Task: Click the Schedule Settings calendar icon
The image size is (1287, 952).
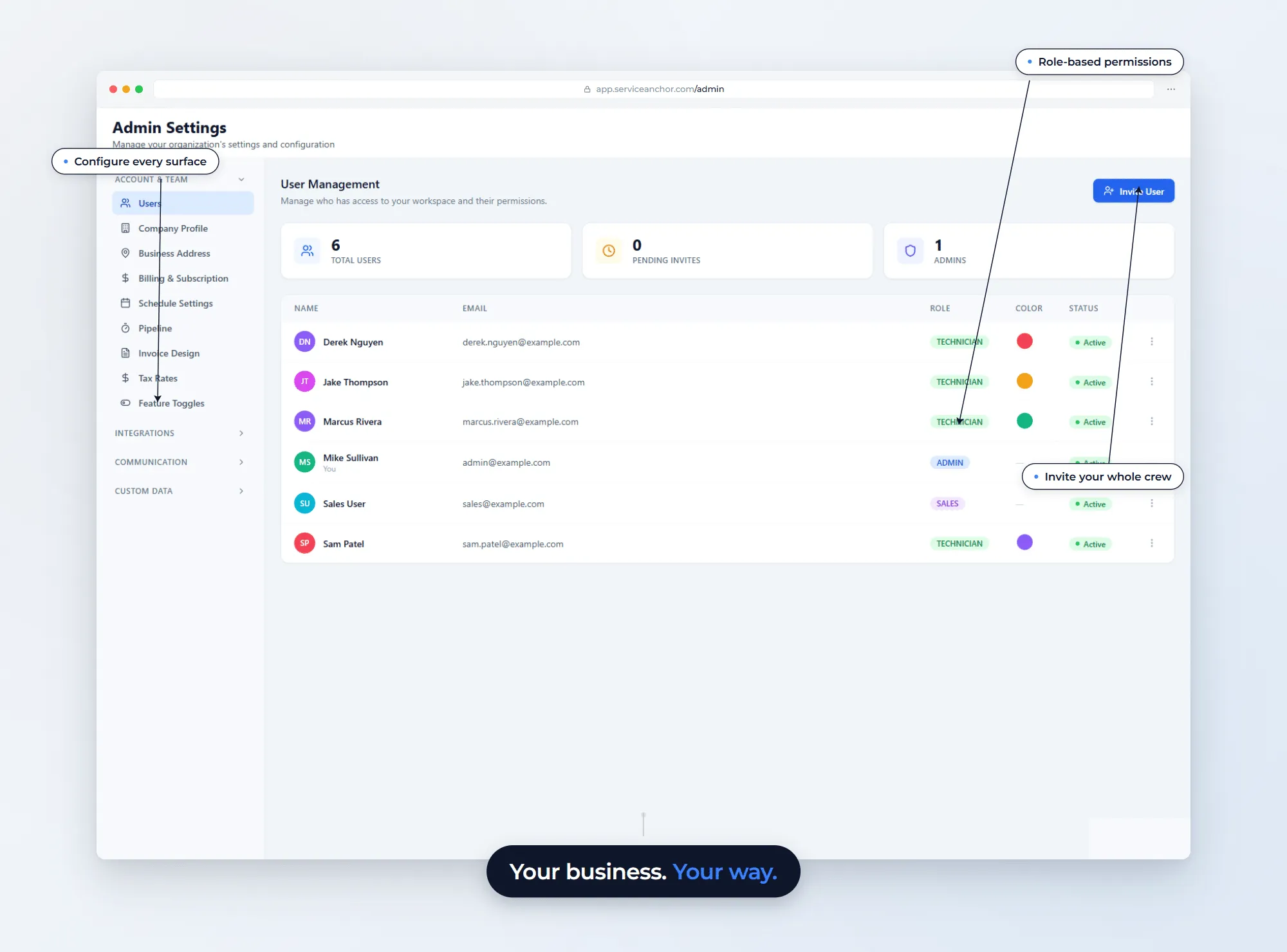Action: click(x=125, y=304)
